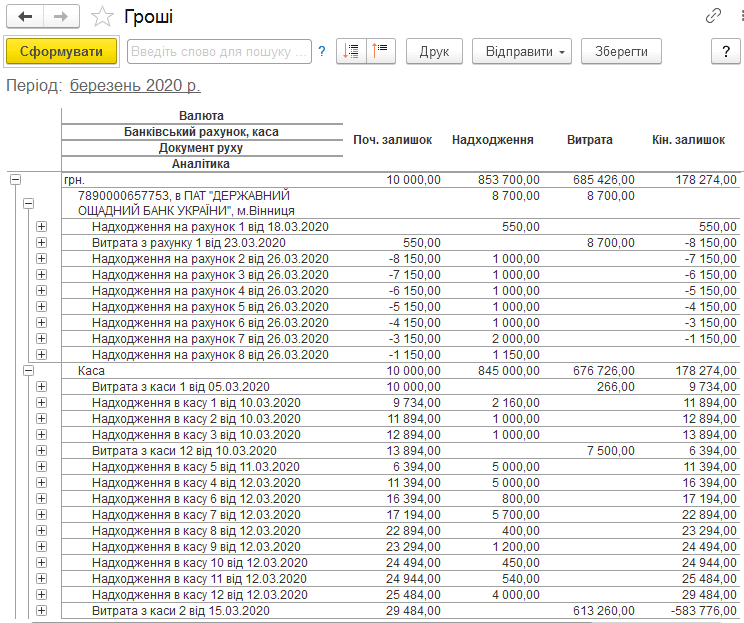The width and height of the screenshot is (744, 623).
Task: Expand Надходження в касу 11 від 12.03.2020
Action: (x=42, y=578)
